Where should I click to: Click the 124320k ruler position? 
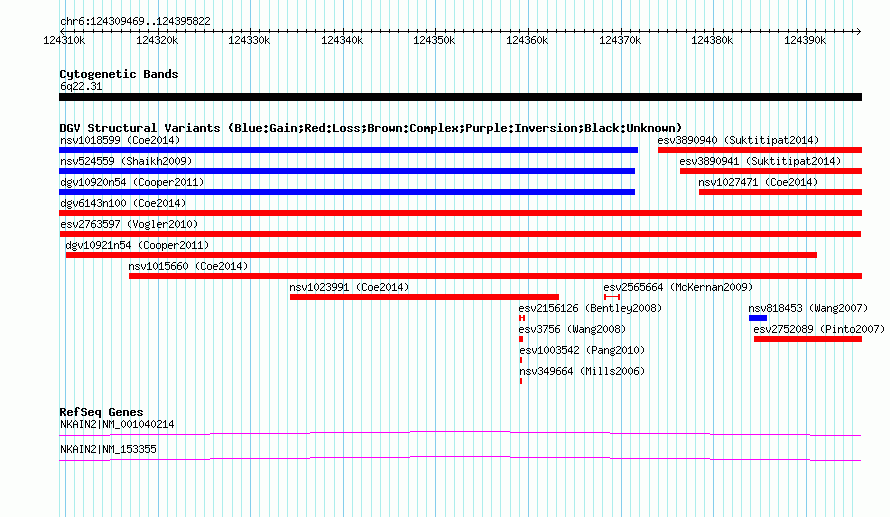pyautogui.click(x=157, y=40)
